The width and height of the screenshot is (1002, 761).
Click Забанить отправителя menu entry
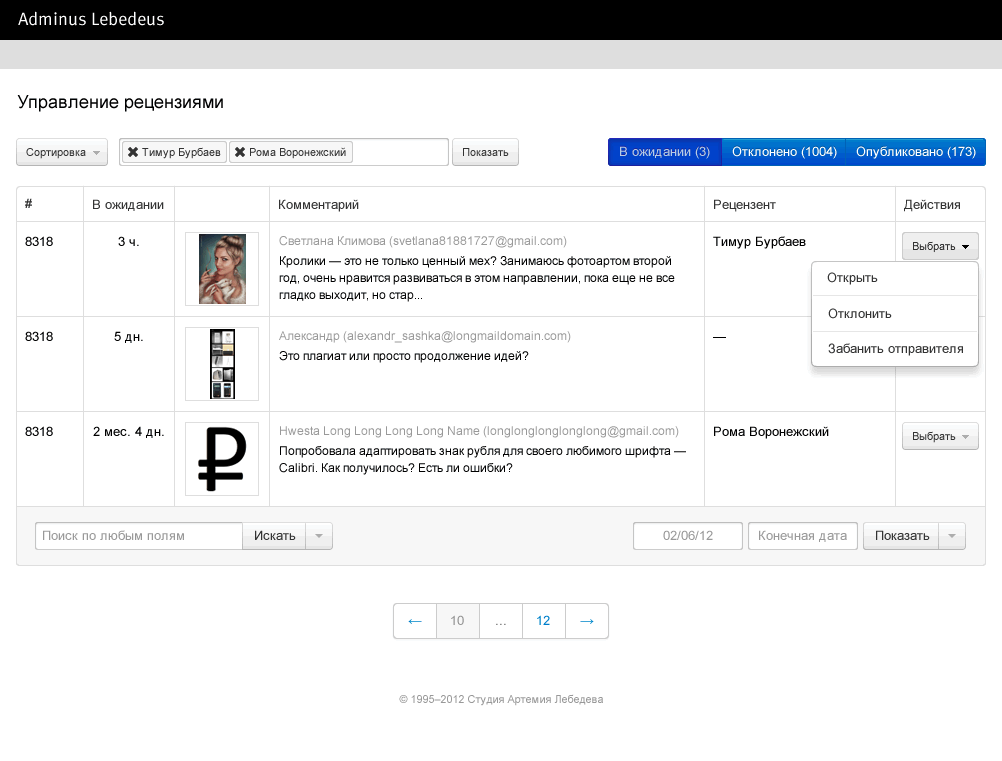coord(895,349)
